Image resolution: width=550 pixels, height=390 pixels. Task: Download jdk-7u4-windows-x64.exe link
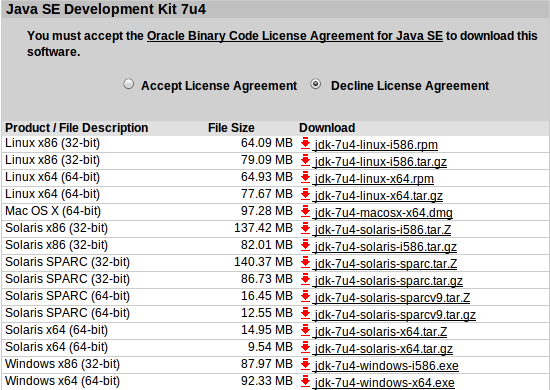pyautogui.click(x=384, y=383)
